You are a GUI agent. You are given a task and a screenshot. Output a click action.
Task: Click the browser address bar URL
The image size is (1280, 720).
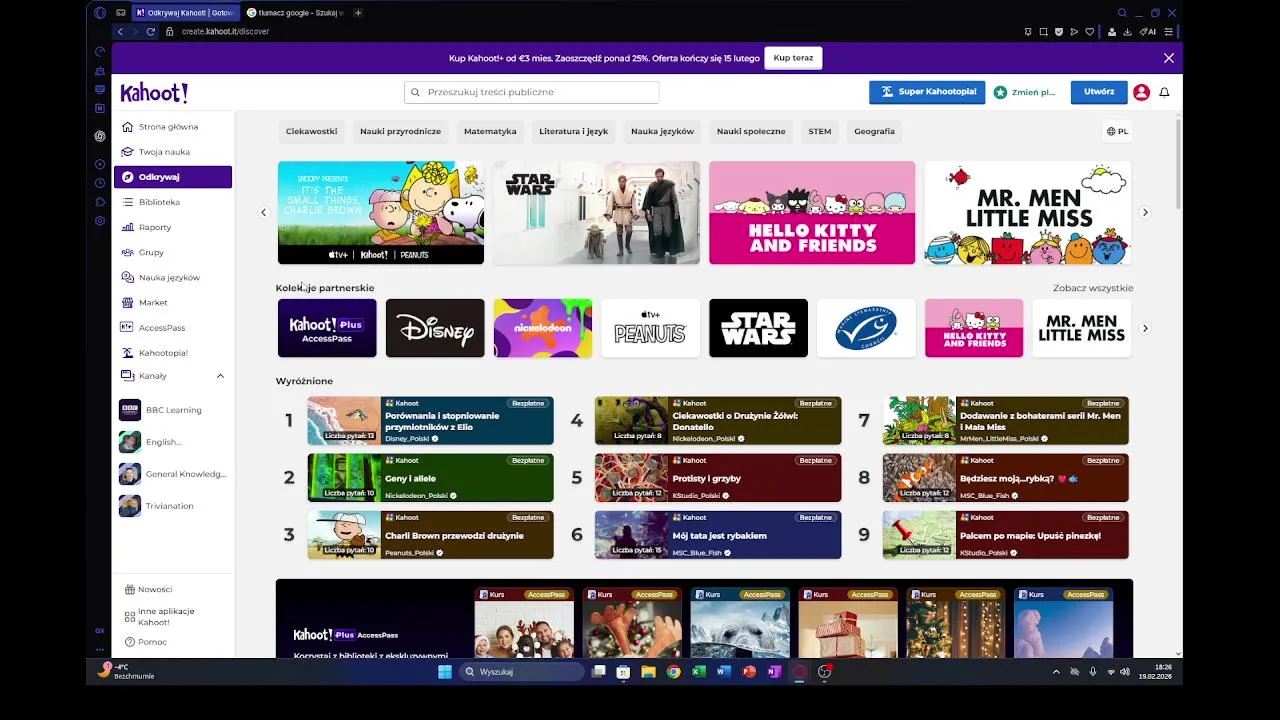[225, 31]
